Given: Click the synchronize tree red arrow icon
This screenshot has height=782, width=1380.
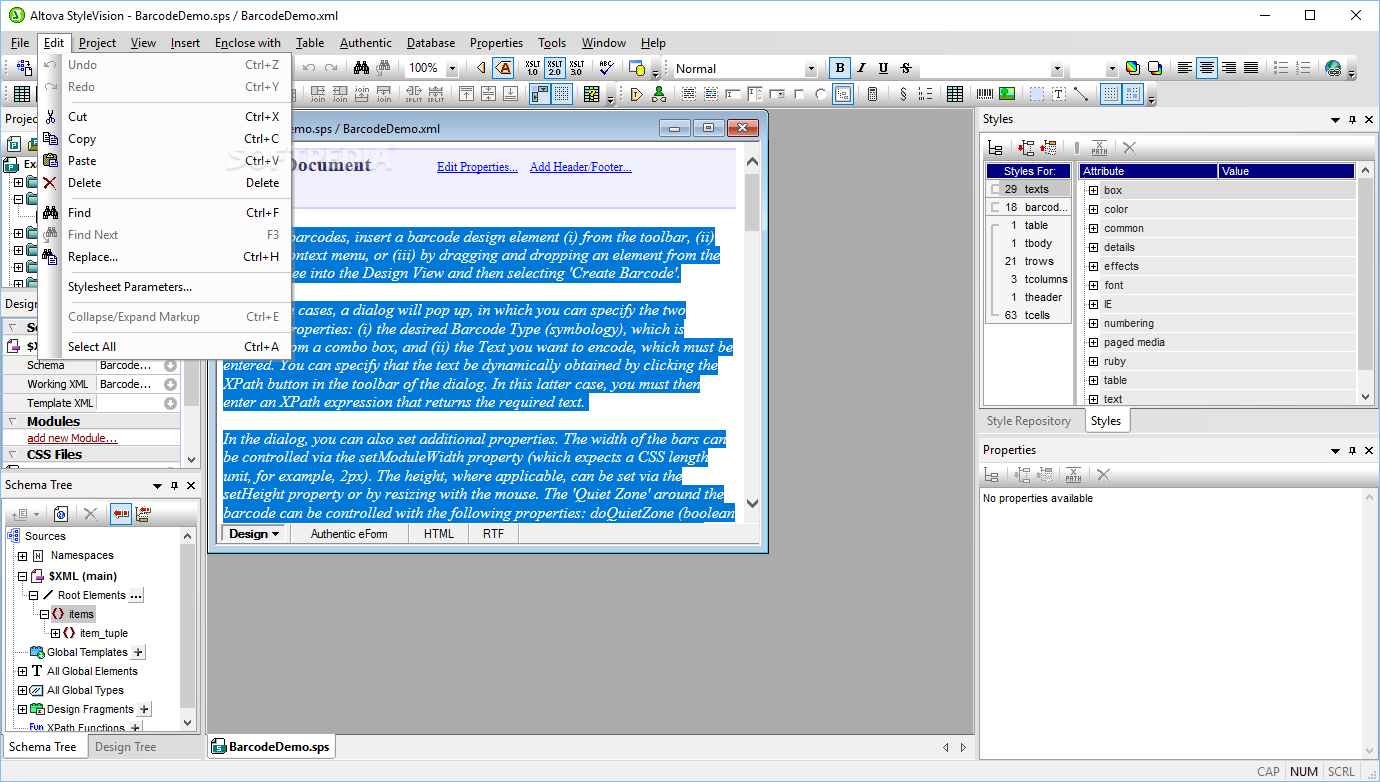Looking at the screenshot, I should coord(121,514).
